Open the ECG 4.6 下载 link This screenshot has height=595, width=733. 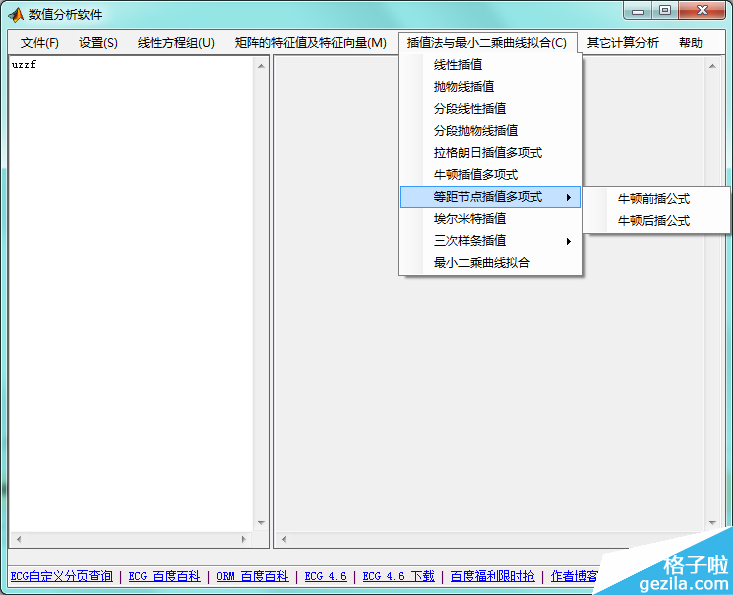[x=398, y=576]
